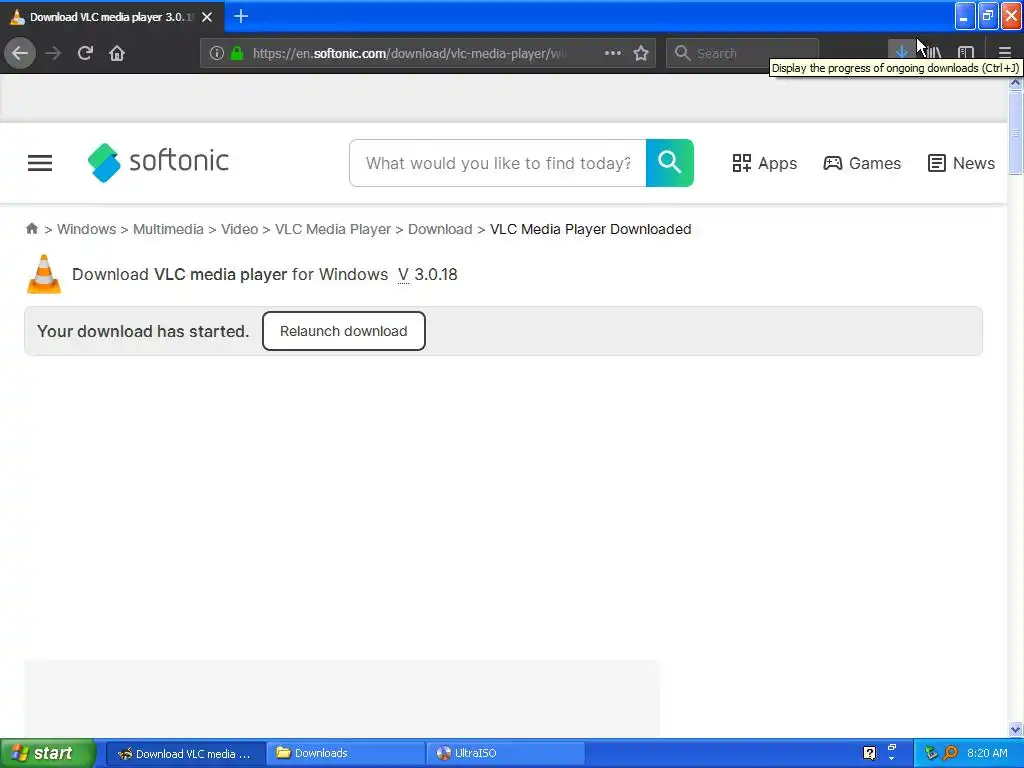Select the Download VLC media player tab
Screen dimensions: 1024x768
[x=112, y=17]
